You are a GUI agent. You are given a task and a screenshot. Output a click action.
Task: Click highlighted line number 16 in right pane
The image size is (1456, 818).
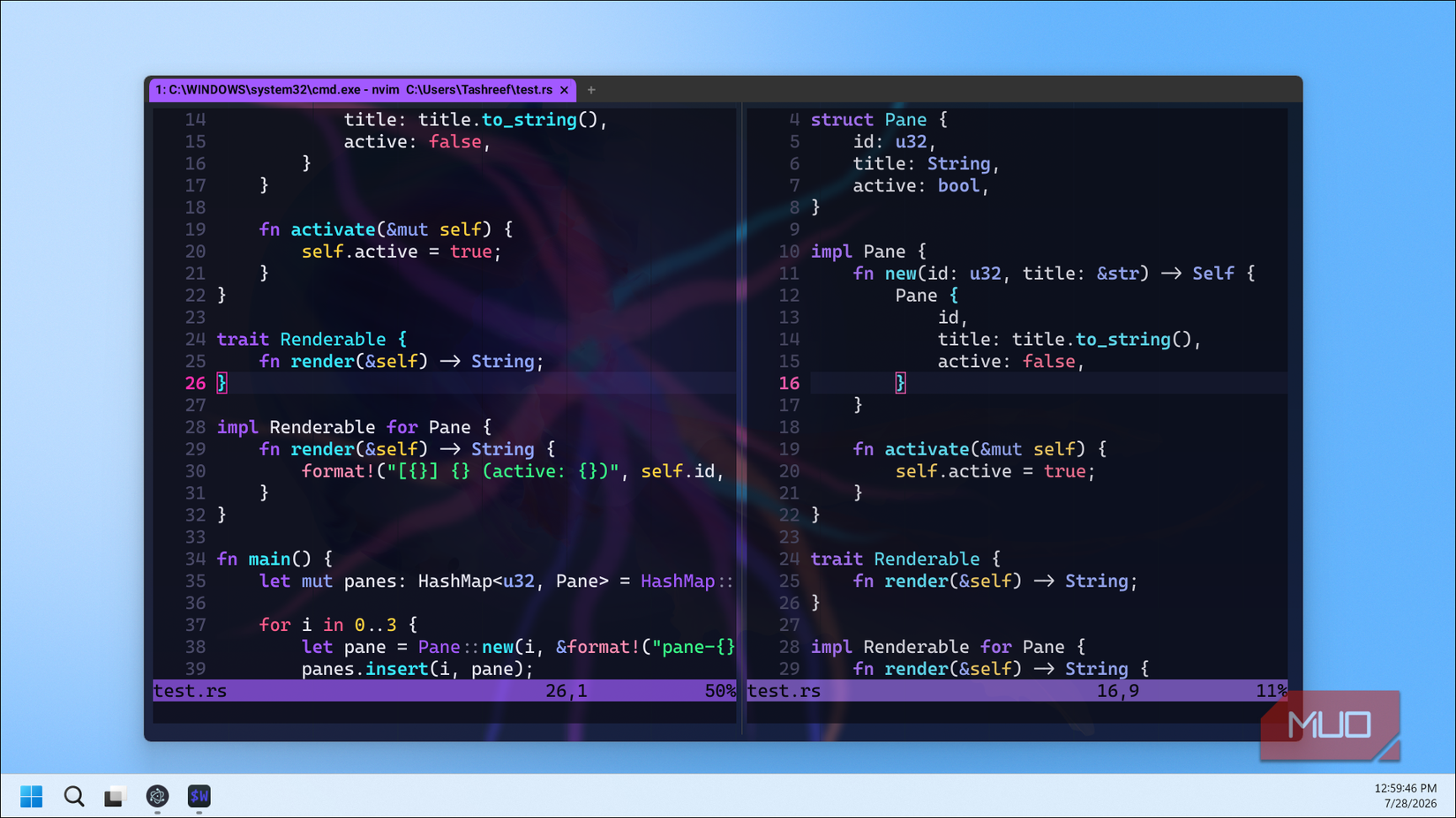point(789,384)
